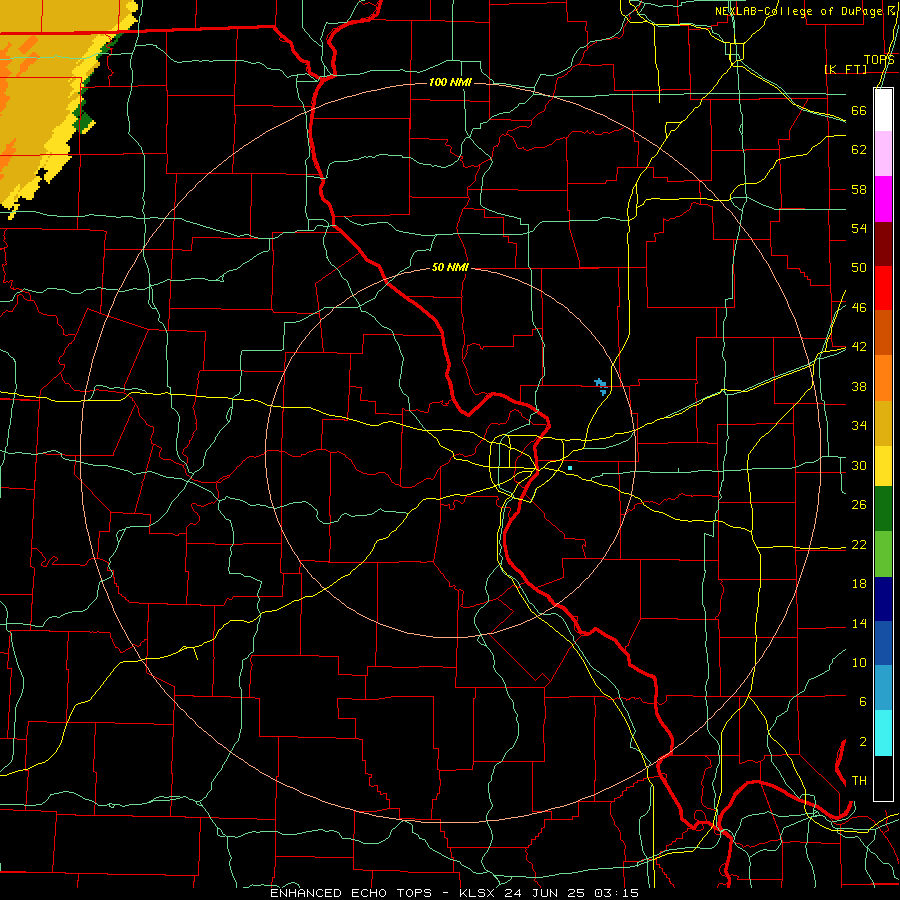Screen dimensions: 900x900
Task: Click the legend value '62'
Action: 859,150
